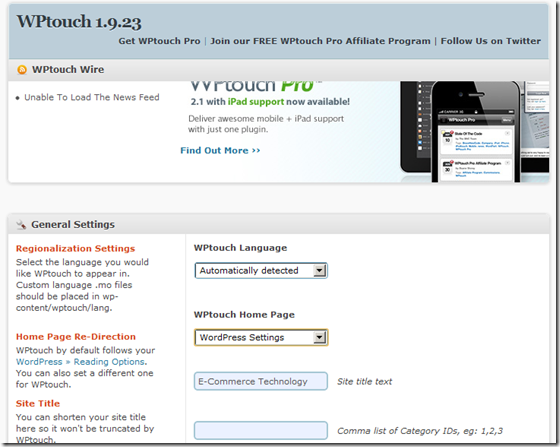Click the iPhone promo image

[475, 132]
